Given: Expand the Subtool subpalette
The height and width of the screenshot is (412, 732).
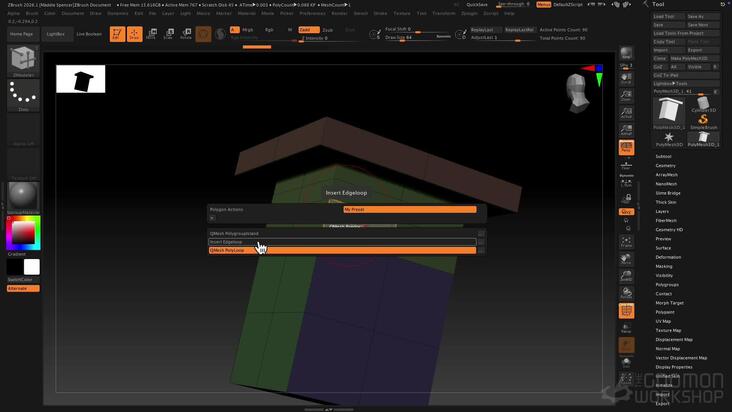Looking at the screenshot, I should [663, 156].
